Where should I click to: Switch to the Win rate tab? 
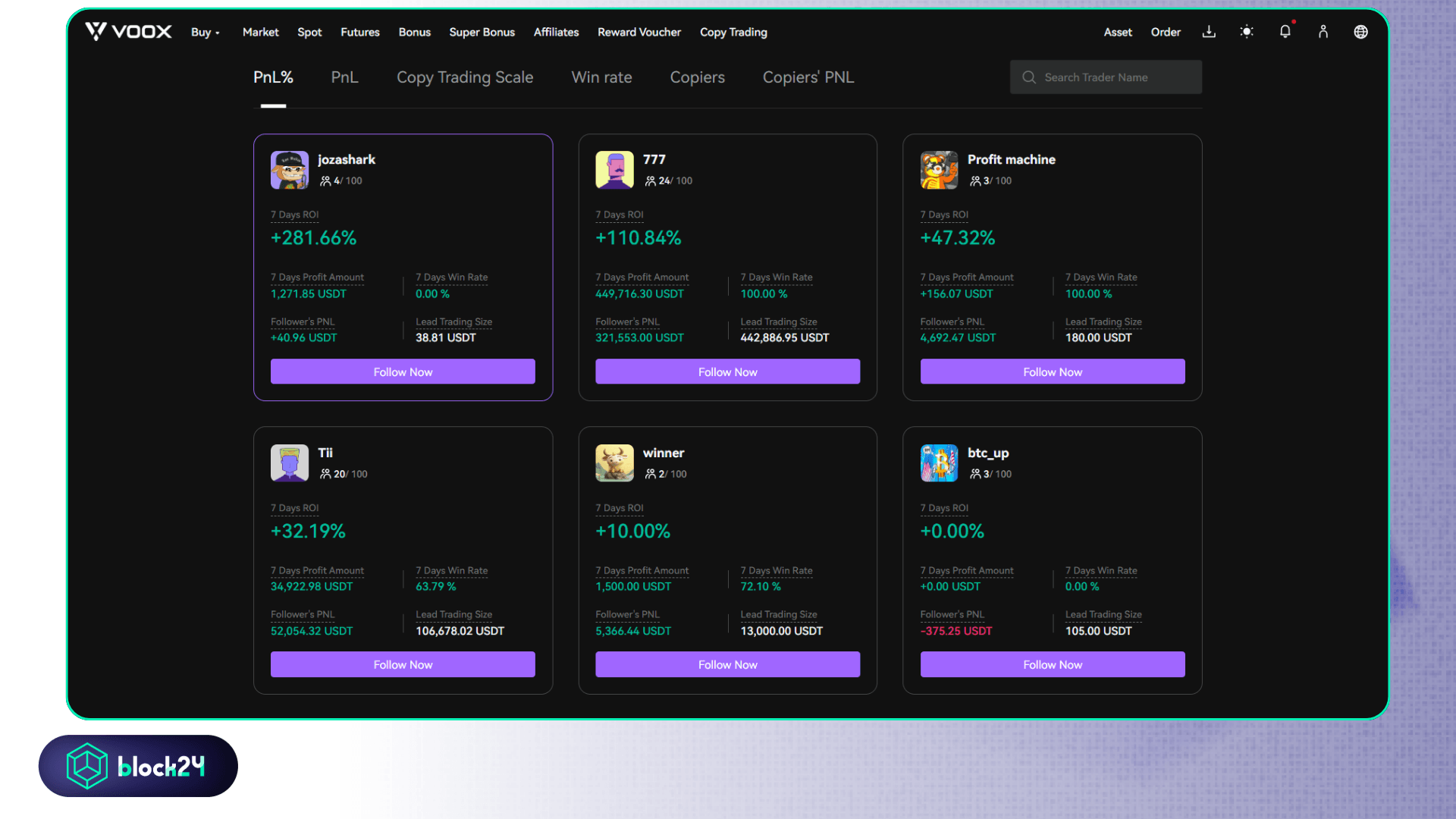pyautogui.click(x=601, y=77)
